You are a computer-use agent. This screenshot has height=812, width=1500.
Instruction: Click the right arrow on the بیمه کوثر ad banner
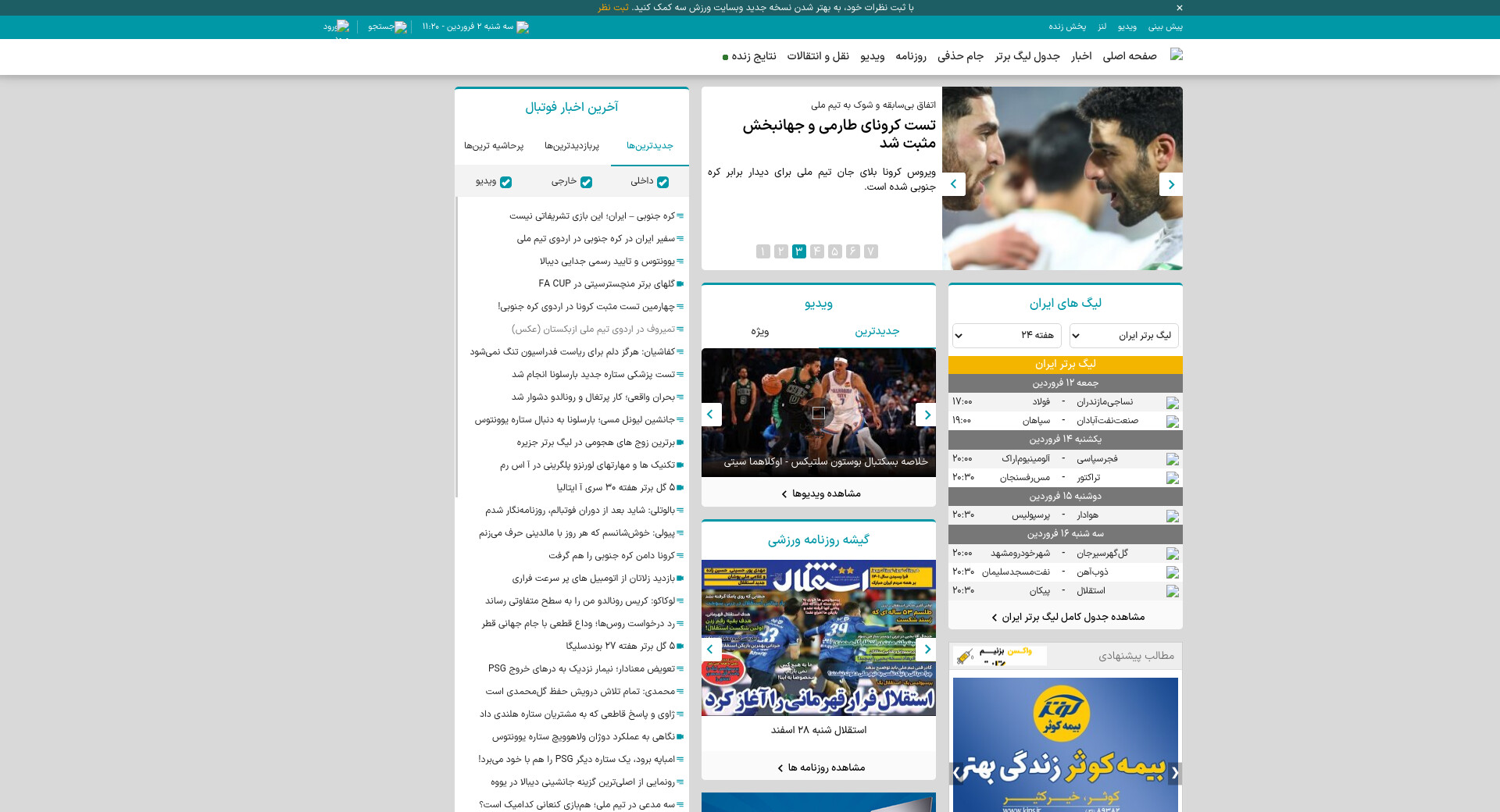1174,773
